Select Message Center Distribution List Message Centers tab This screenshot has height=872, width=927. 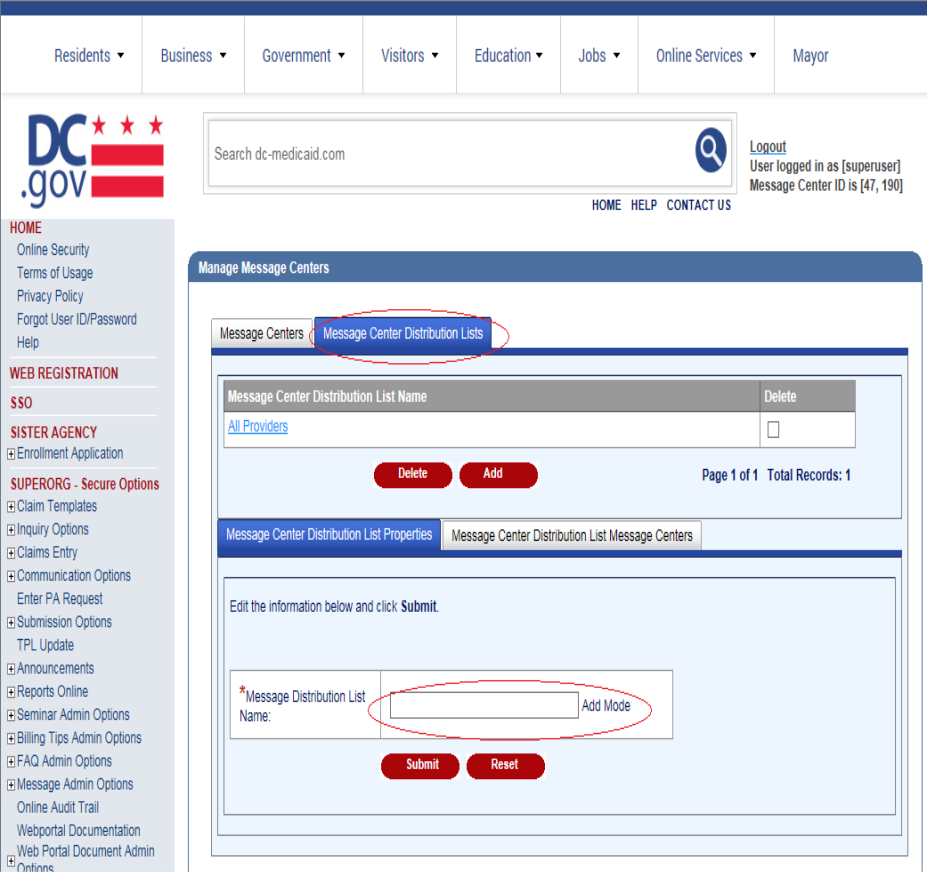[572, 536]
